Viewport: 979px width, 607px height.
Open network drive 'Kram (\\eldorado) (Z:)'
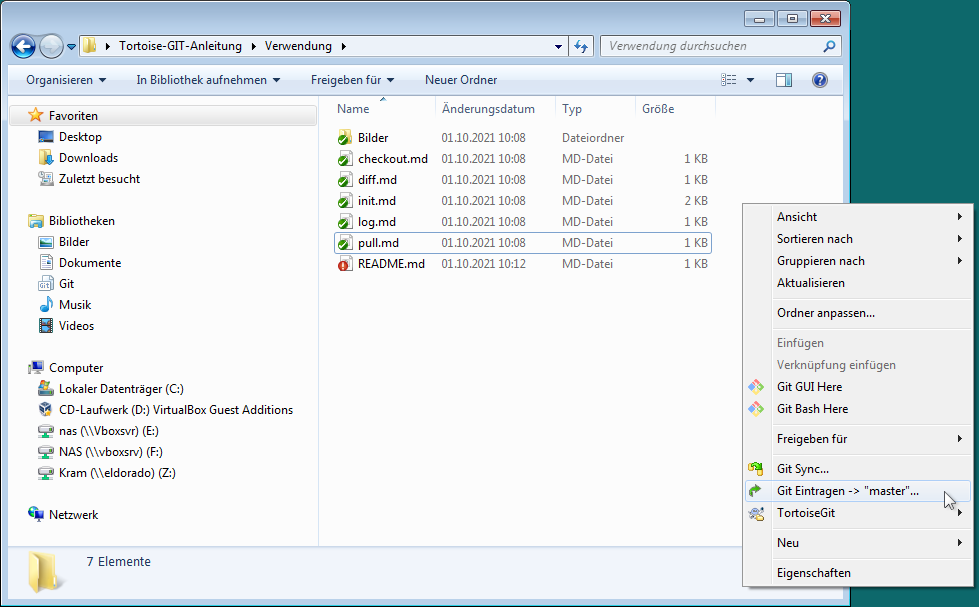[117, 473]
